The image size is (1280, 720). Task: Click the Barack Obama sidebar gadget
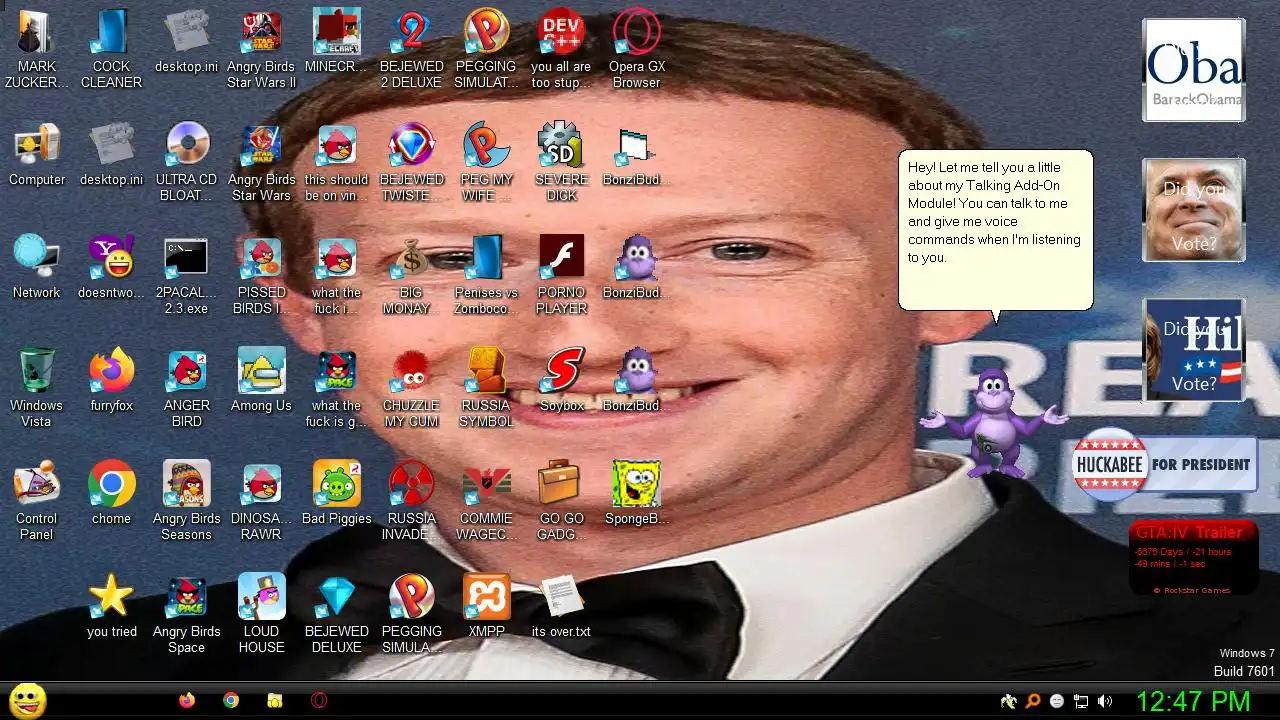point(1194,70)
